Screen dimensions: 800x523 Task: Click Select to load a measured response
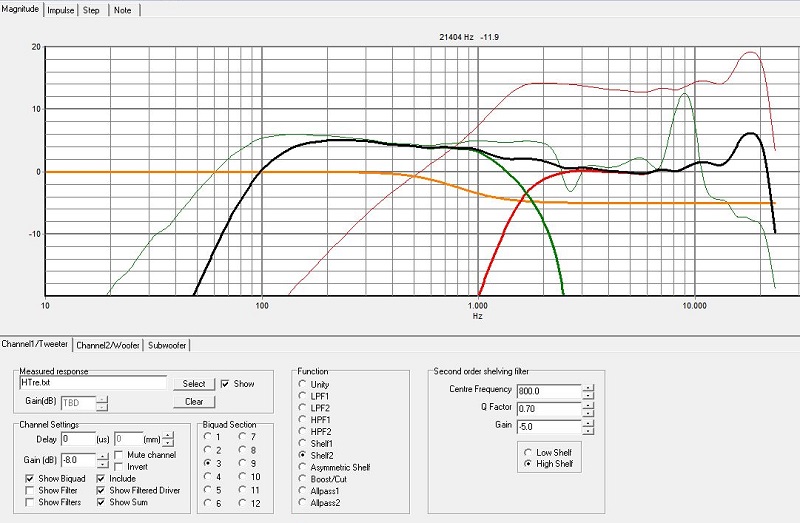(x=194, y=383)
